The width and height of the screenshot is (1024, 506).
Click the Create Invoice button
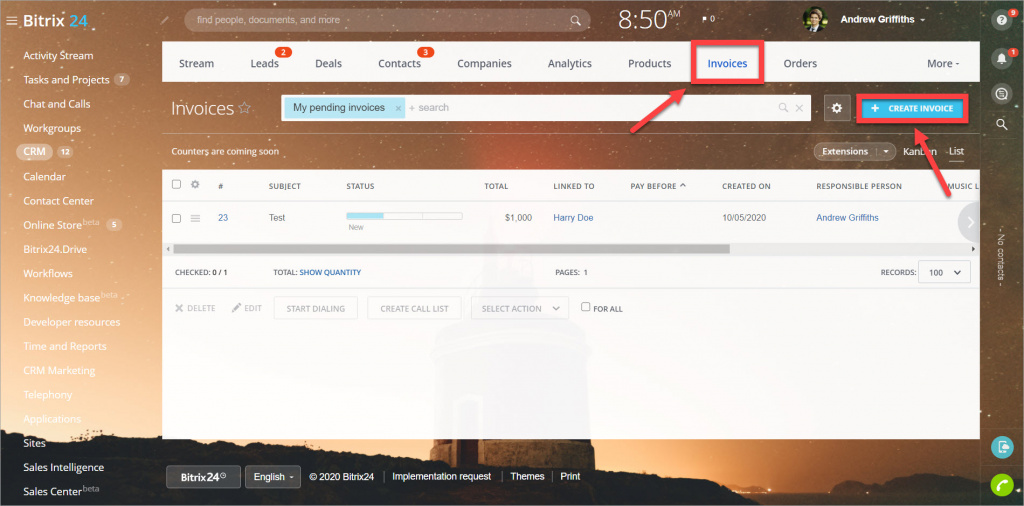click(912, 108)
